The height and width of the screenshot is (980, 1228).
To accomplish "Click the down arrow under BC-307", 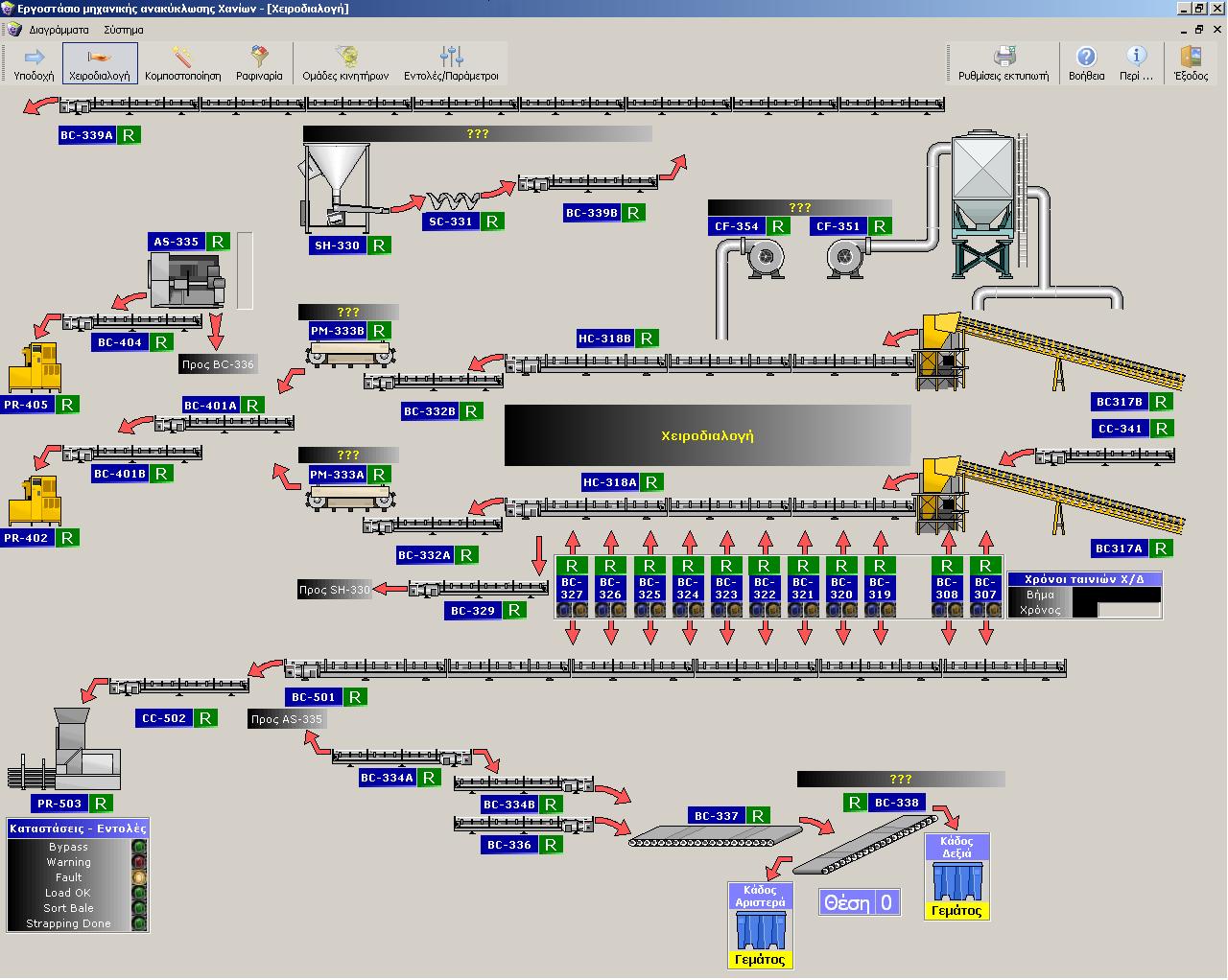I will tap(986, 633).
